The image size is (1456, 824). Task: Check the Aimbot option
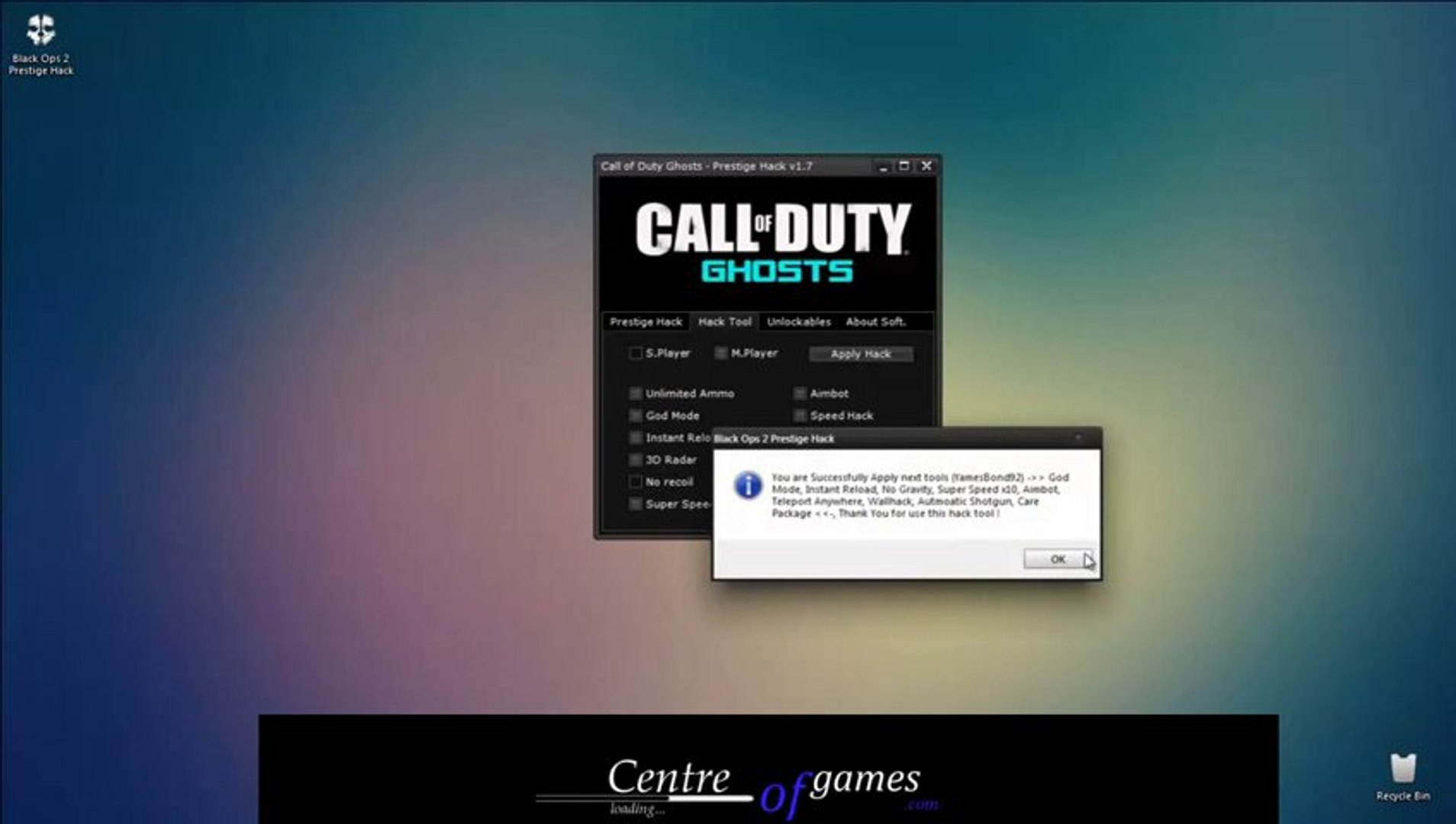point(800,394)
